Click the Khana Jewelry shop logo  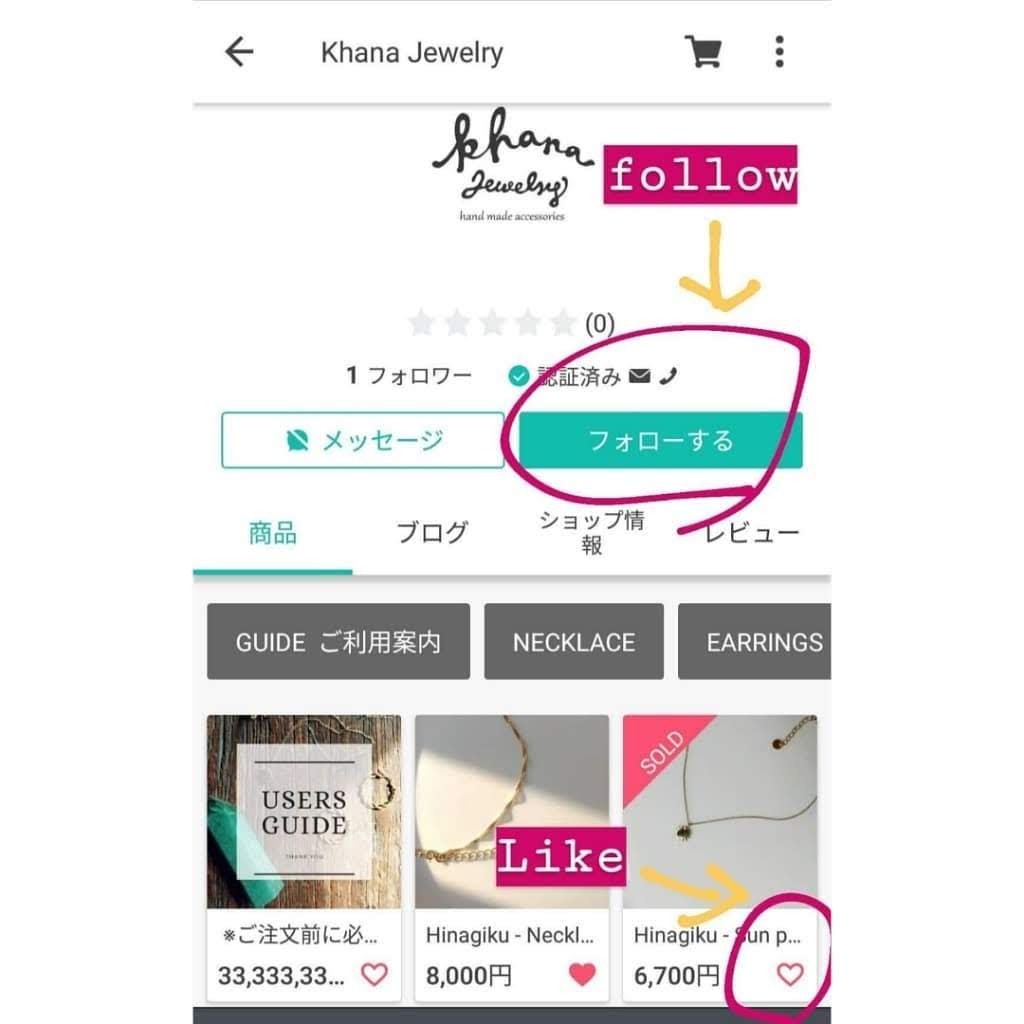[x=513, y=166]
